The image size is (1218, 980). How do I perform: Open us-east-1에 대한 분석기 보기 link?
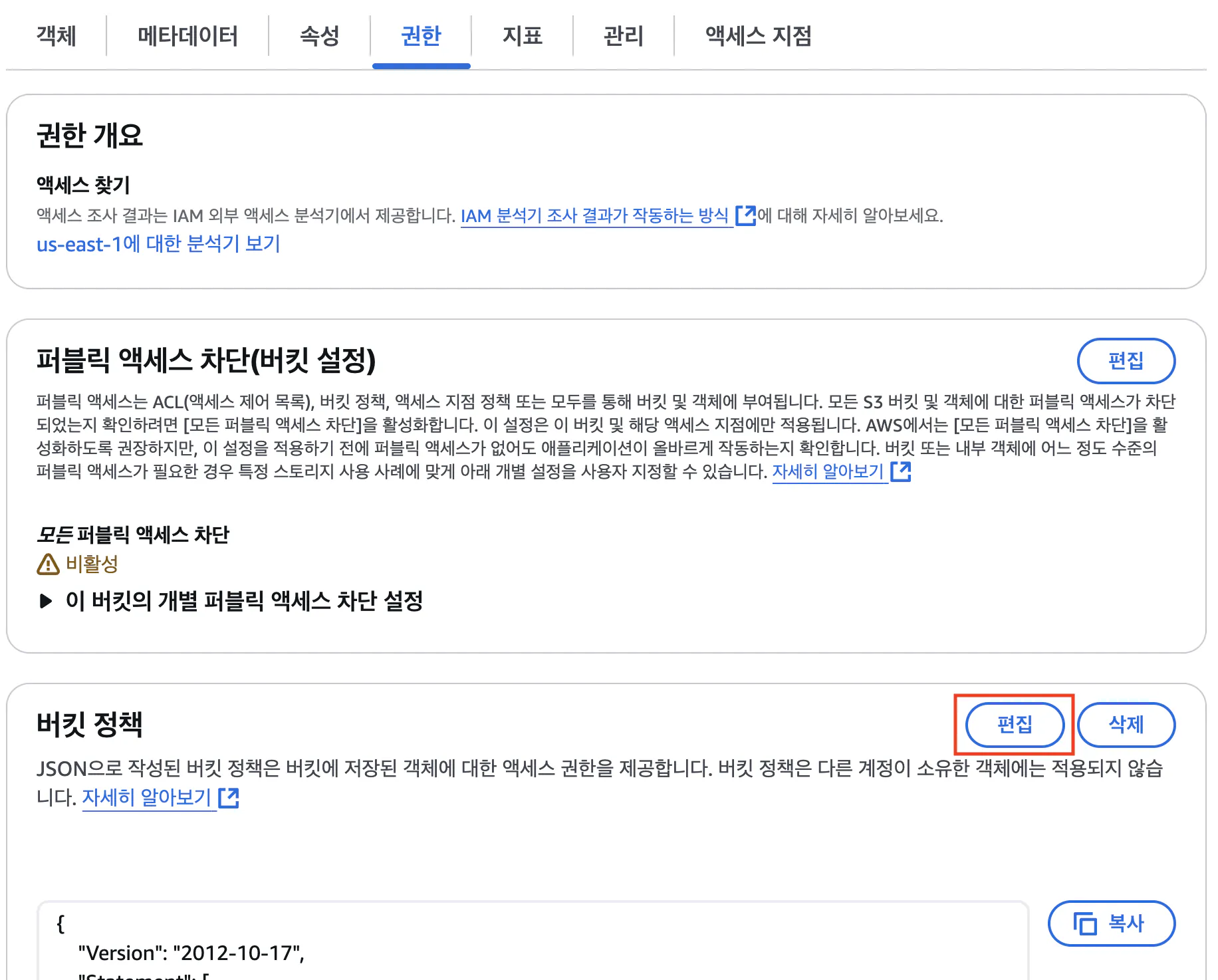click(x=158, y=244)
